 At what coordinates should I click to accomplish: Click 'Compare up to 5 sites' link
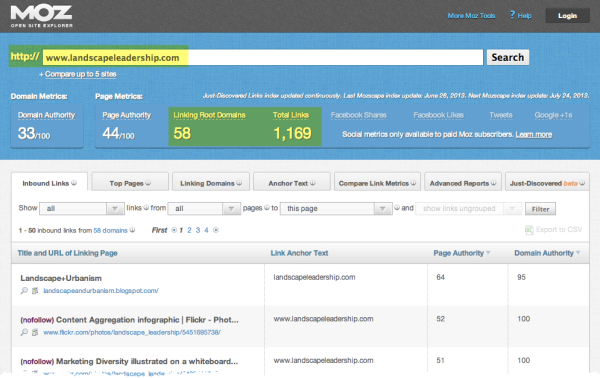point(80,74)
